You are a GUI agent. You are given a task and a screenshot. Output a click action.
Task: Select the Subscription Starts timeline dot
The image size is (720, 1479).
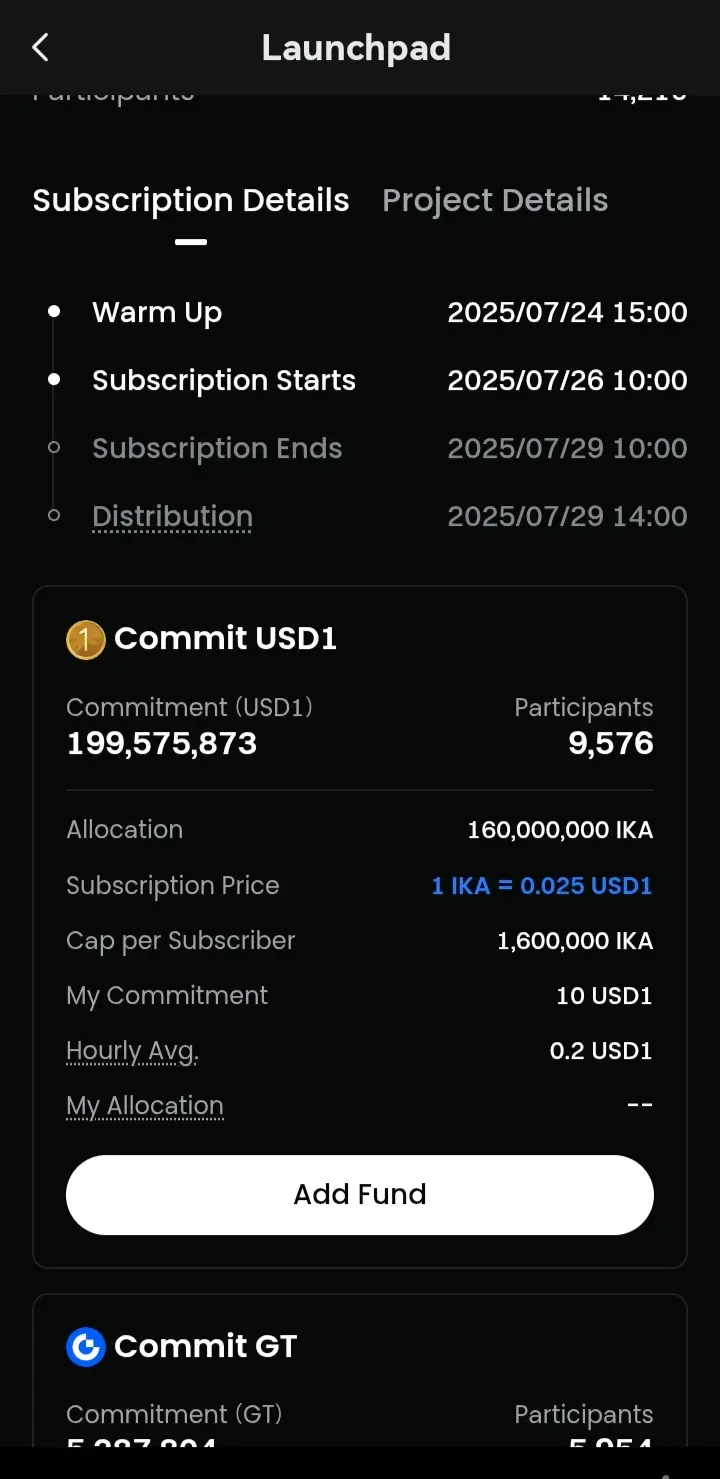tap(54, 380)
